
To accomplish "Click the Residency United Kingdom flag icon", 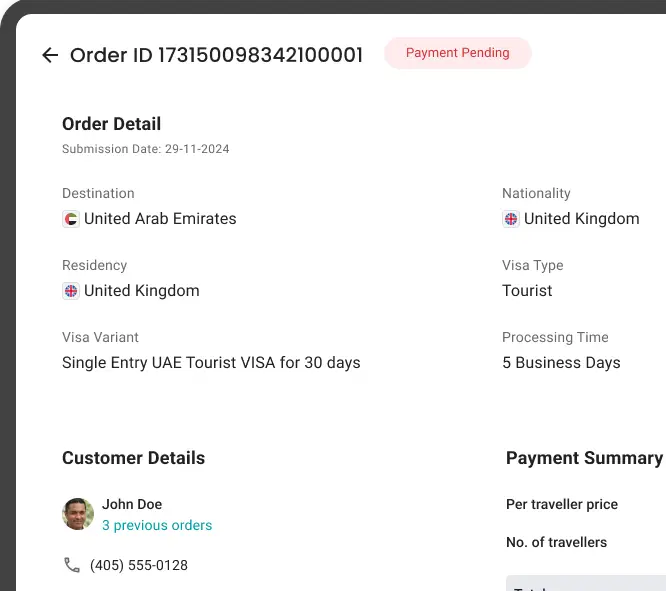I will [71, 291].
